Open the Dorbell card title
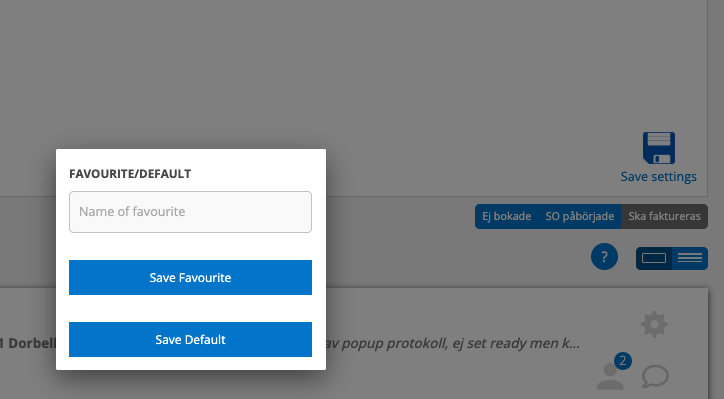Image resolution: width=724 pixels, height=399 pixels. (28, 344)
